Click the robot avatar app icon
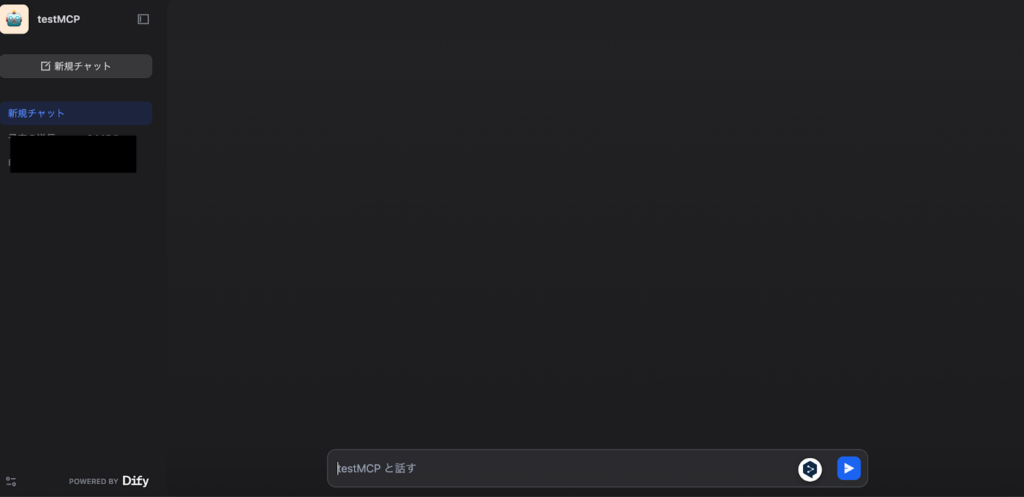Image resolution: width=1024 pixels, height=497 pixels. click(14, 19)
